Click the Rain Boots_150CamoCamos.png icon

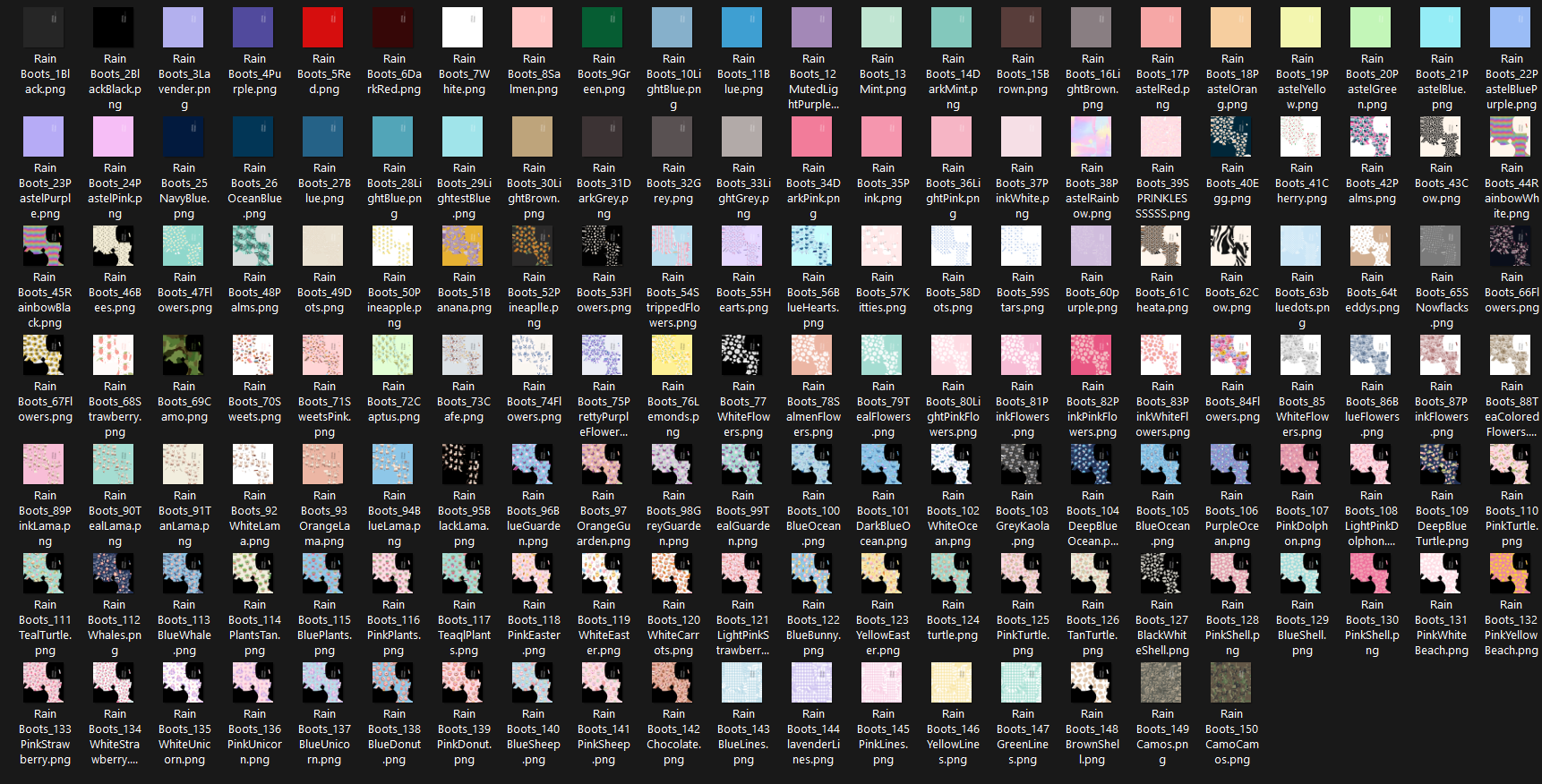click(x=1231, y=683)
